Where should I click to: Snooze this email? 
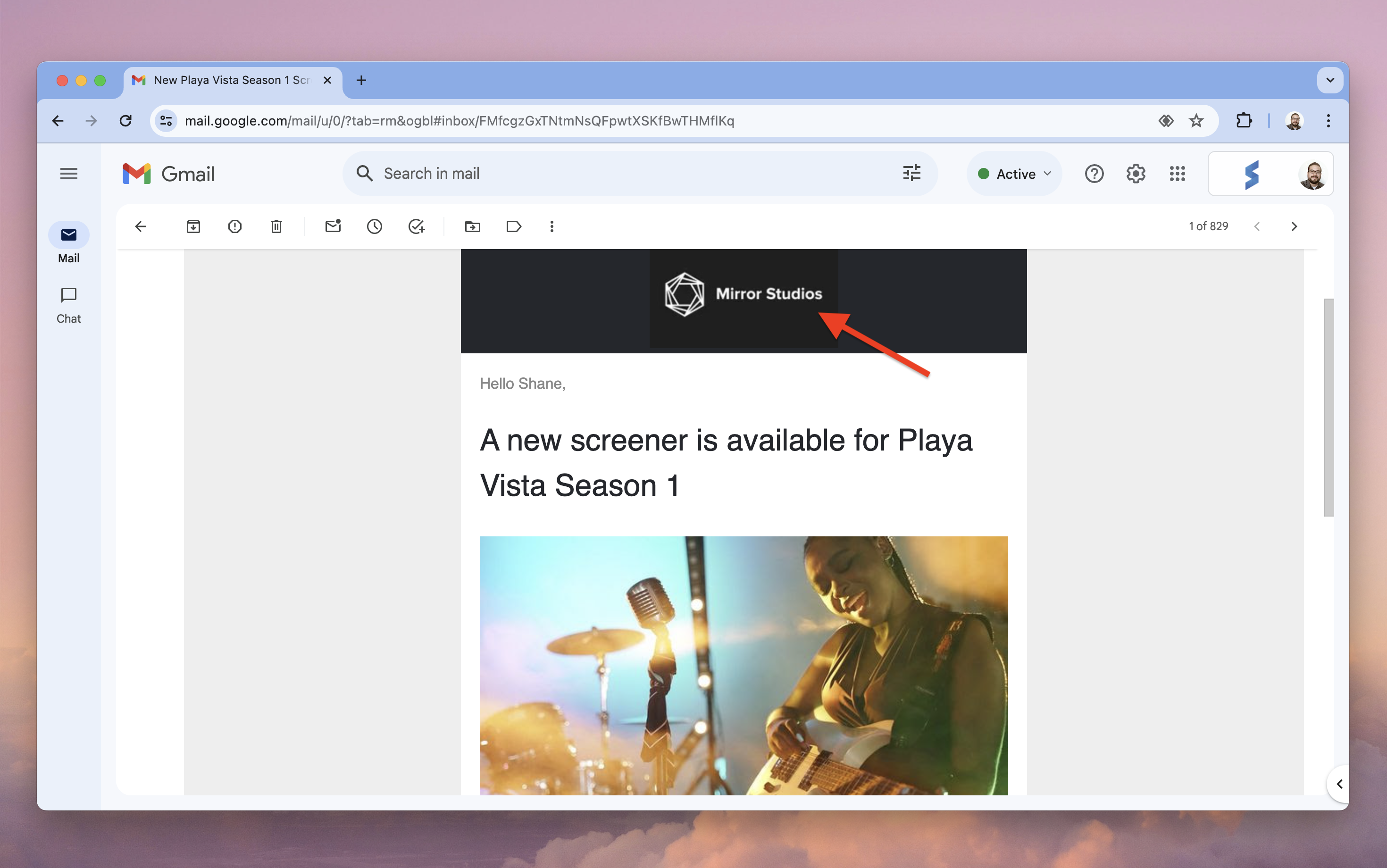[374, 226]
